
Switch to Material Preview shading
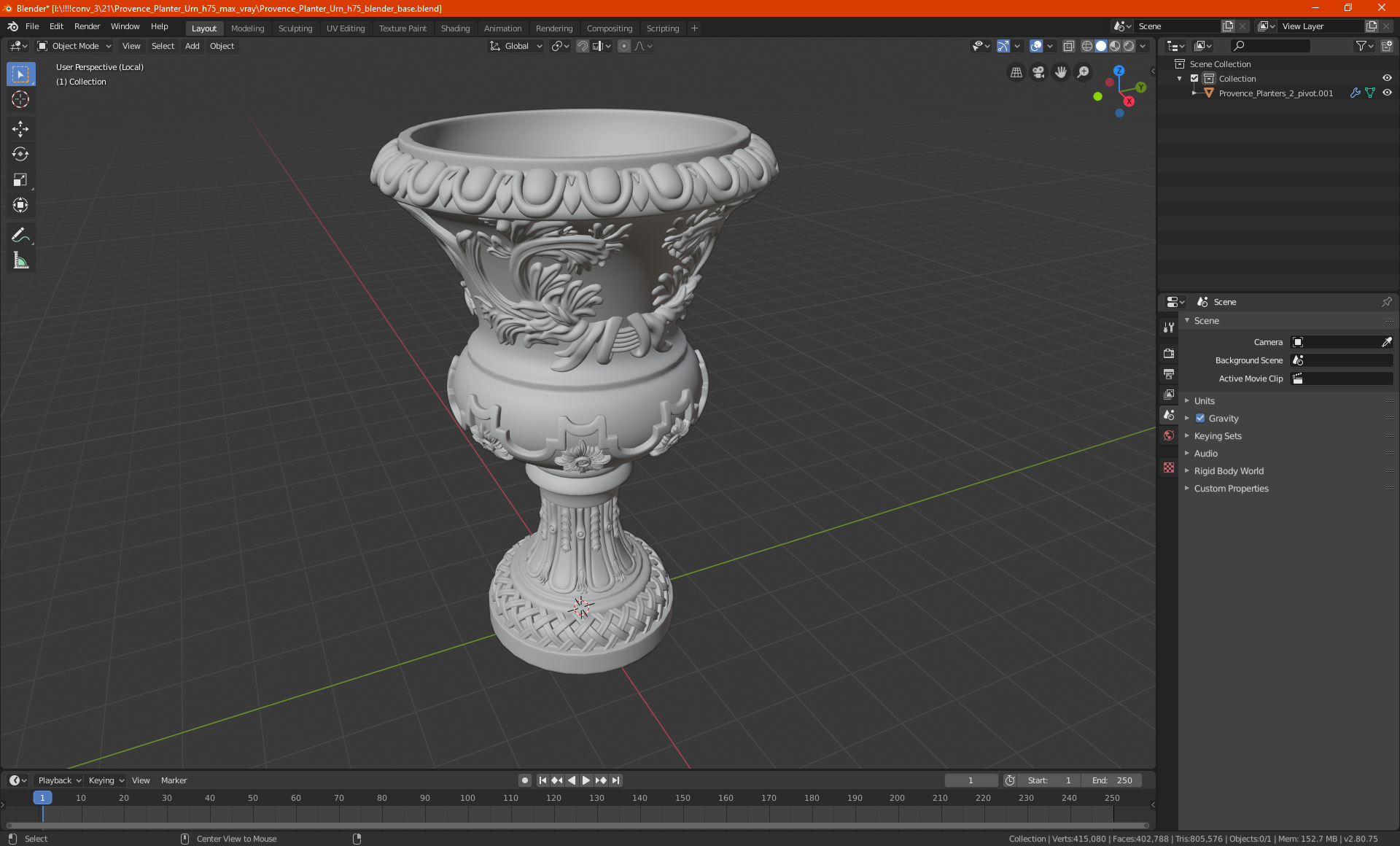pos(1115,46)
